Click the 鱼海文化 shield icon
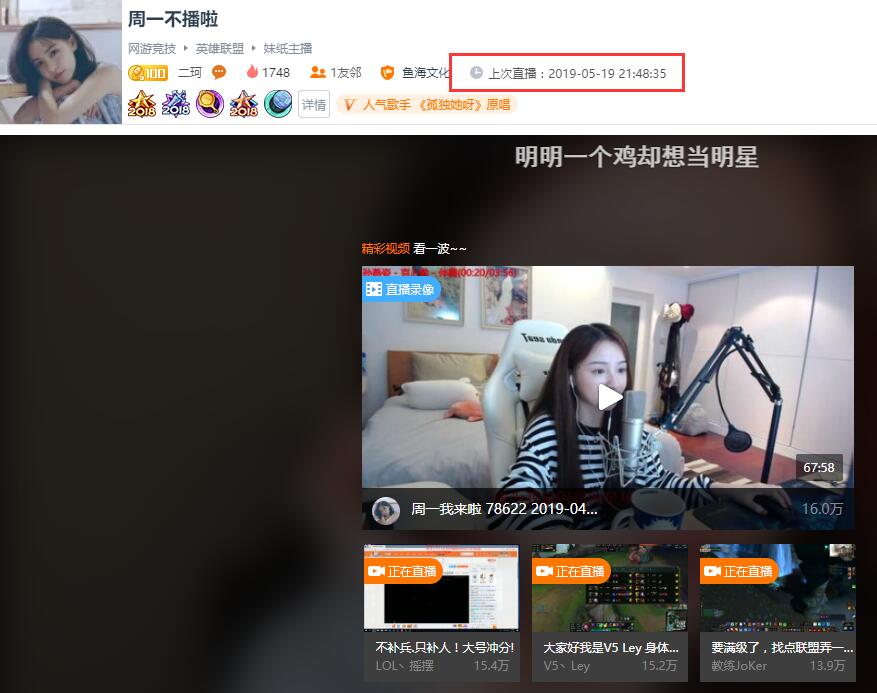 (387, 73)
